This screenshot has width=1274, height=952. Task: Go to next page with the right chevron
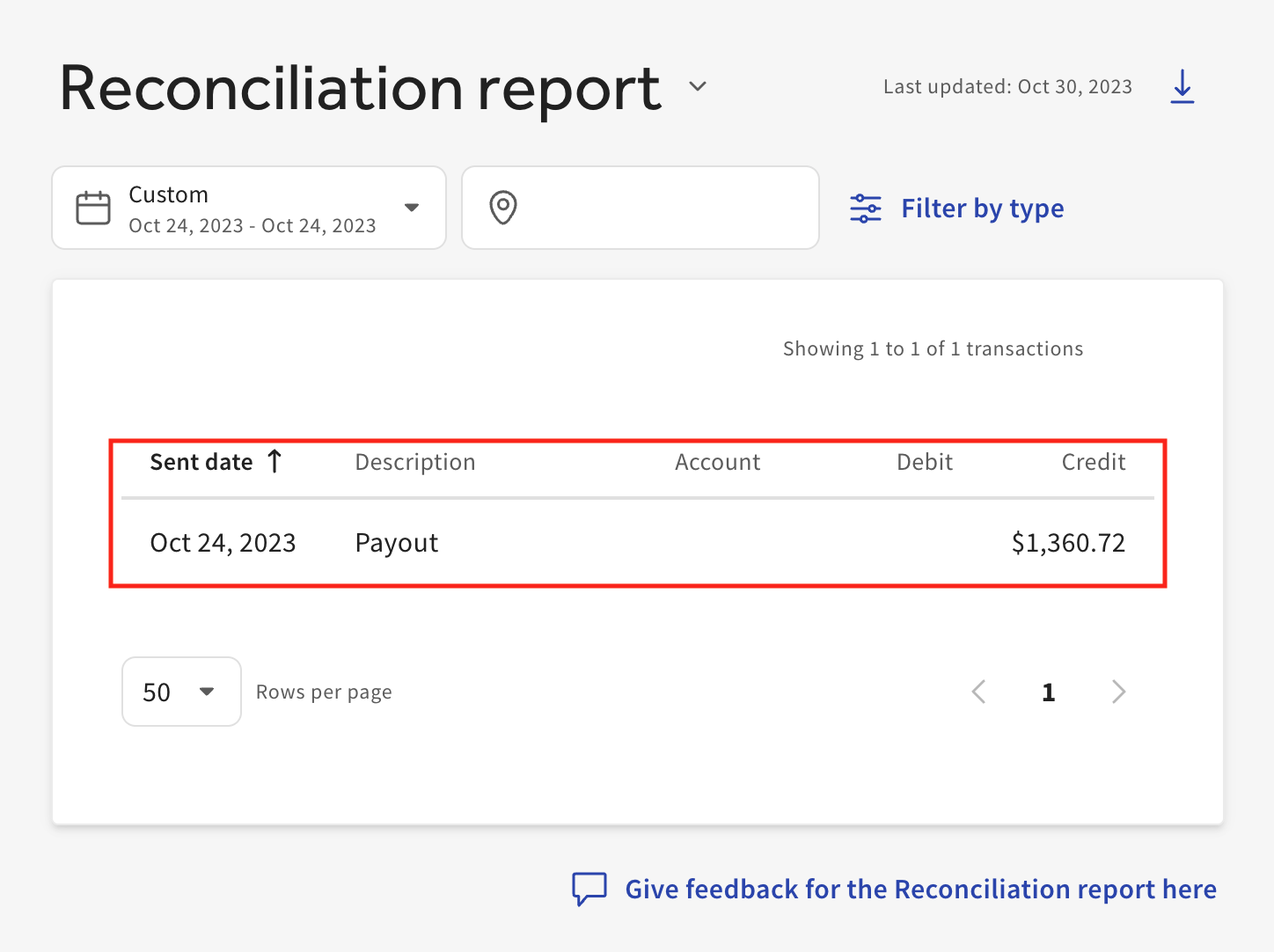(x=1118, y=692)
